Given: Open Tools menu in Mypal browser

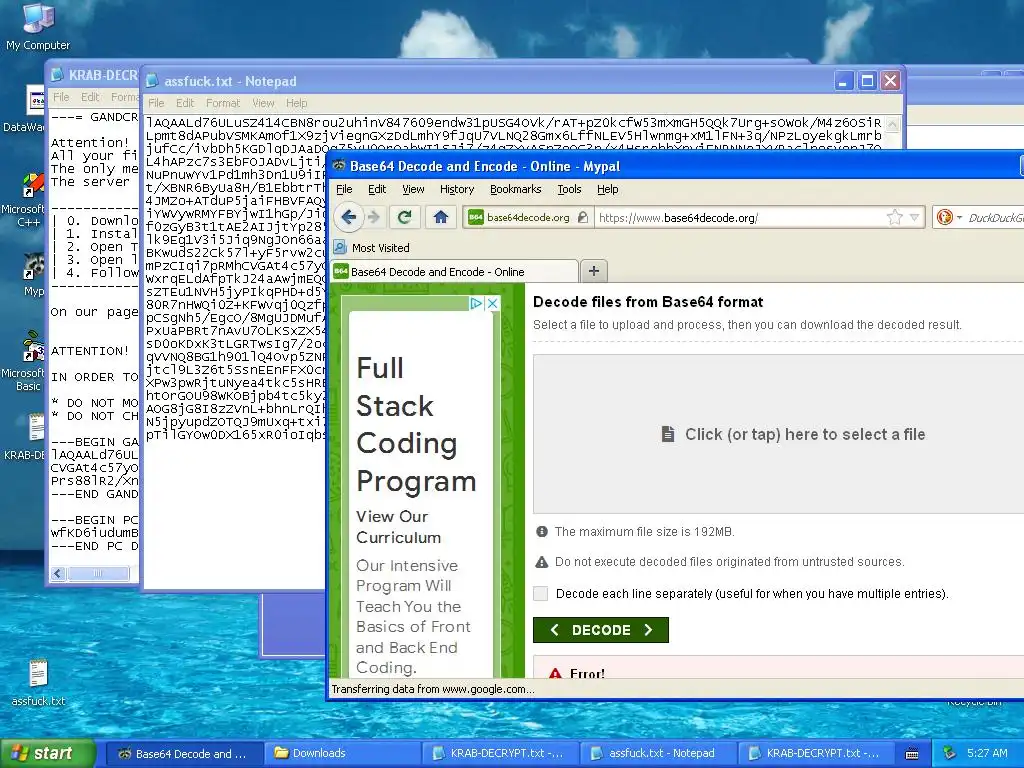Looking at the screenshot, I should pyautogui.click(x=569, y=189).
